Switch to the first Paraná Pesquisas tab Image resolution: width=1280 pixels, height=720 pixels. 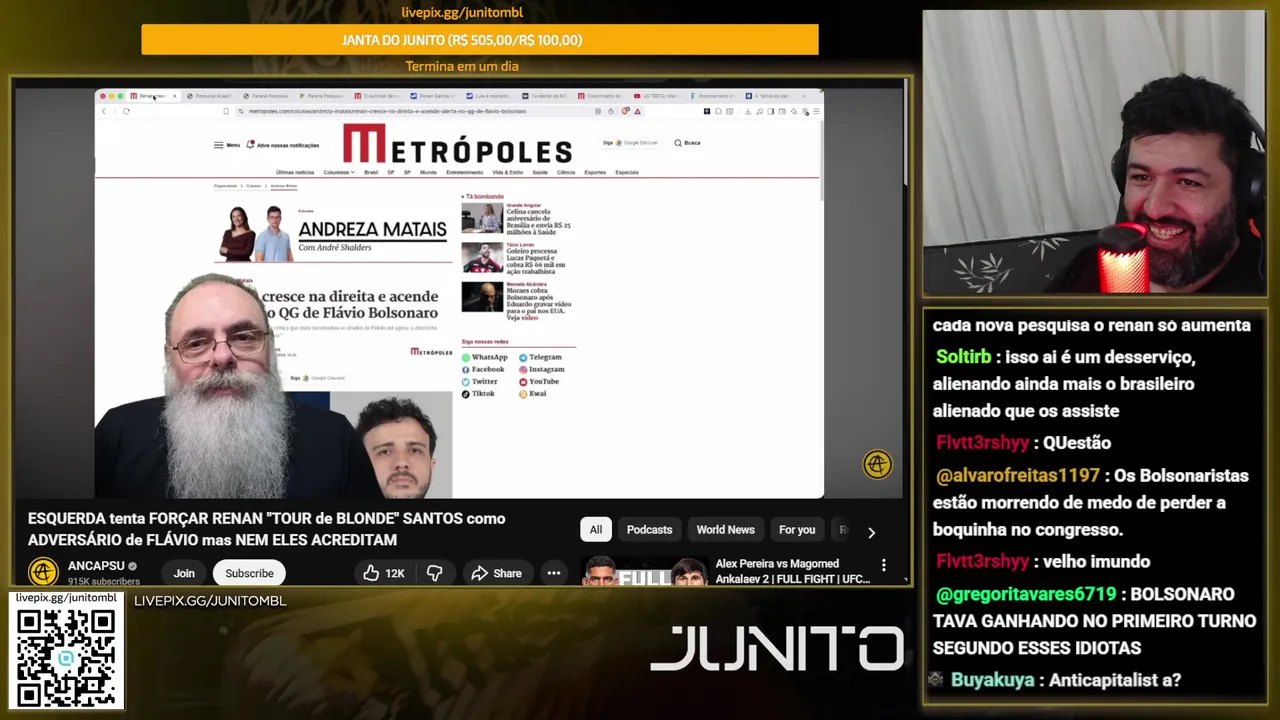pos(267,96)
